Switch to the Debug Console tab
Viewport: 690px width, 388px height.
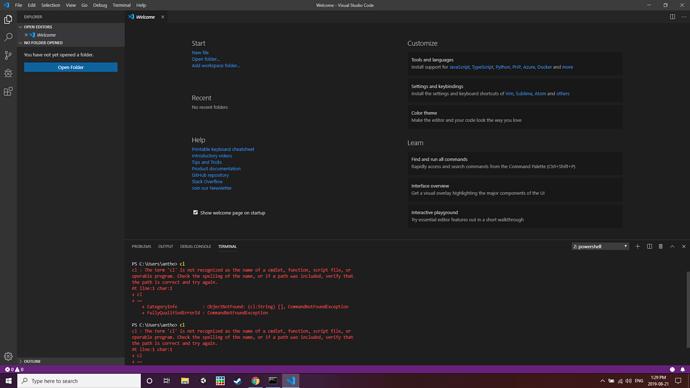(x=195, y=246)
